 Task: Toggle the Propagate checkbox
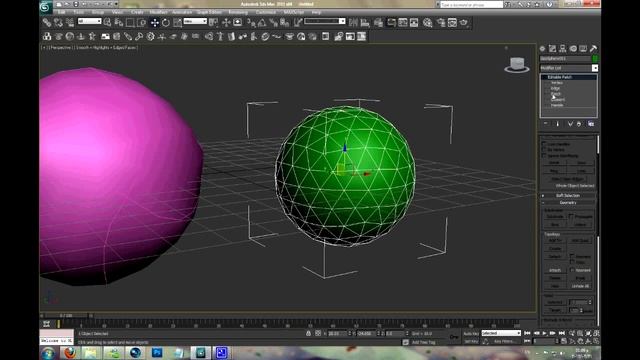(x=571, y=216)
